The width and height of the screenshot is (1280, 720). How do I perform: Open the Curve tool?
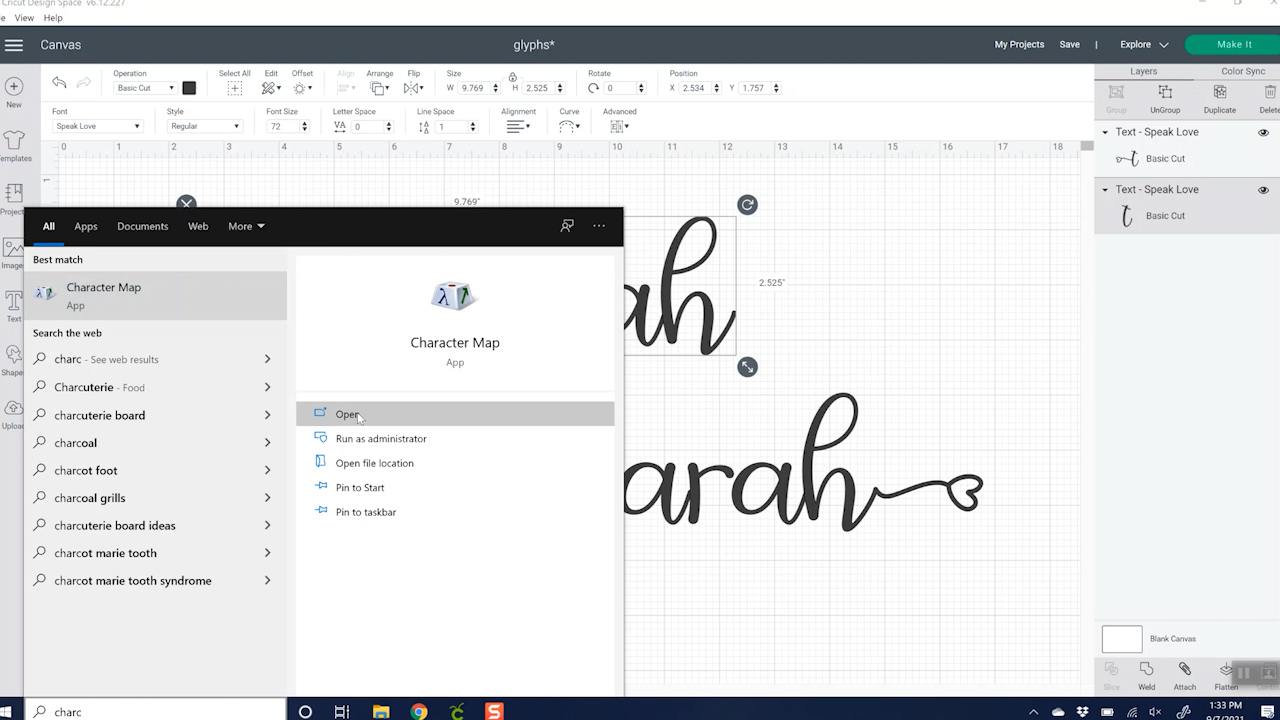(x=569, y=126)
